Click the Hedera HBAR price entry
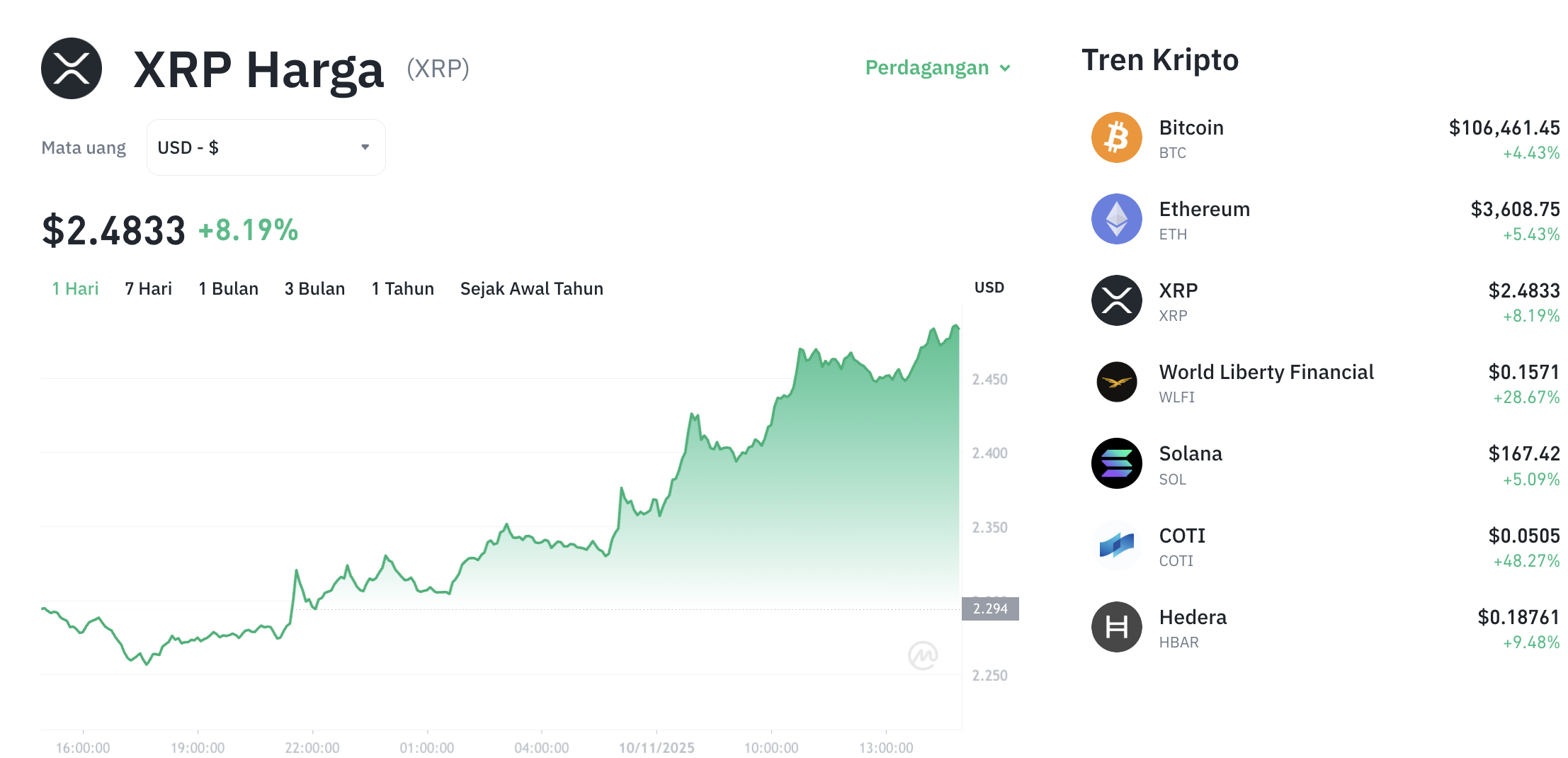The image size is (1568, 758). point(1518,617)
